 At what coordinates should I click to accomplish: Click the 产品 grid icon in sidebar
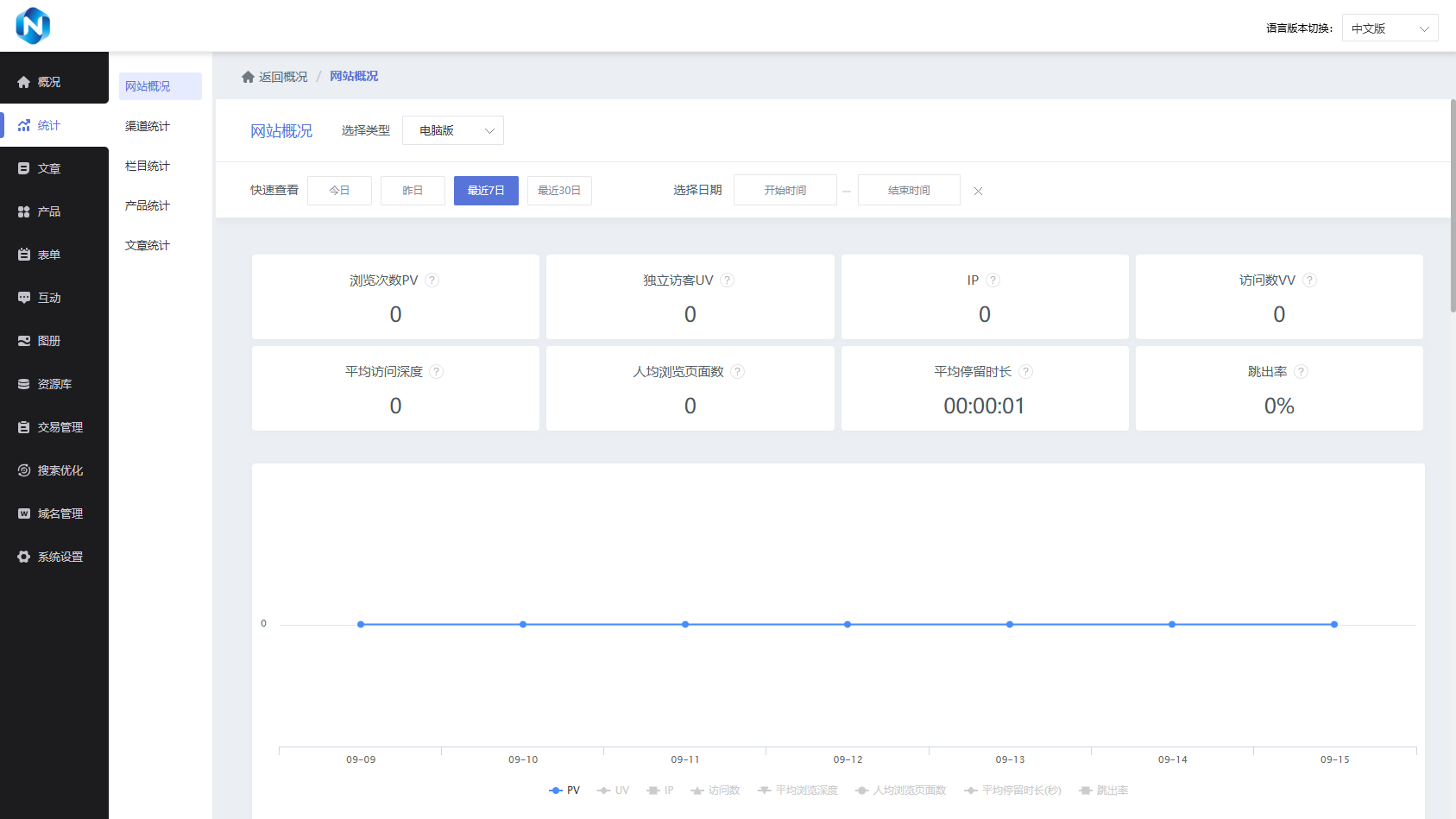[x=24, y=211]
